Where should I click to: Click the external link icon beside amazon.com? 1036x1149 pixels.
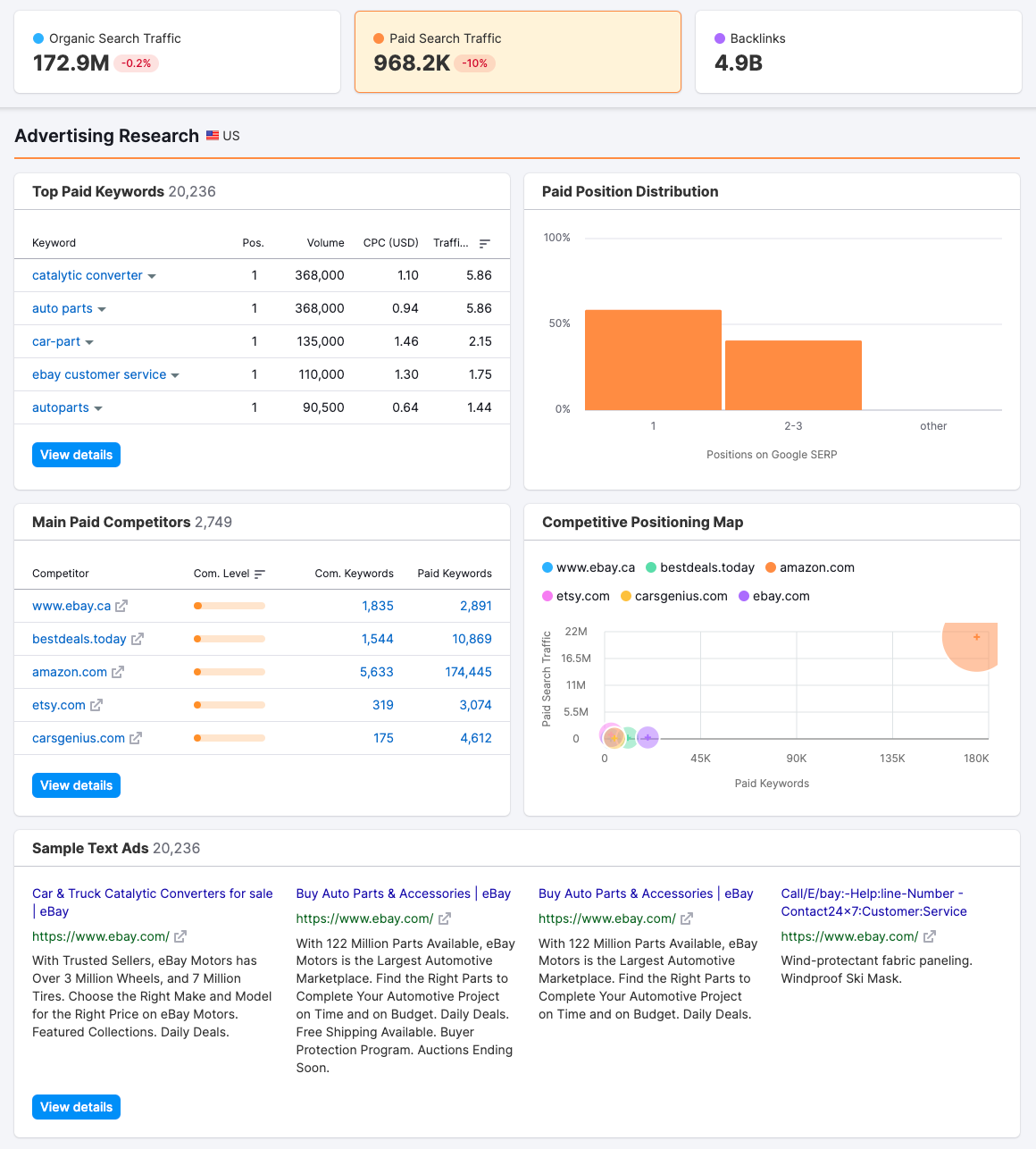(x=119, y=672)
